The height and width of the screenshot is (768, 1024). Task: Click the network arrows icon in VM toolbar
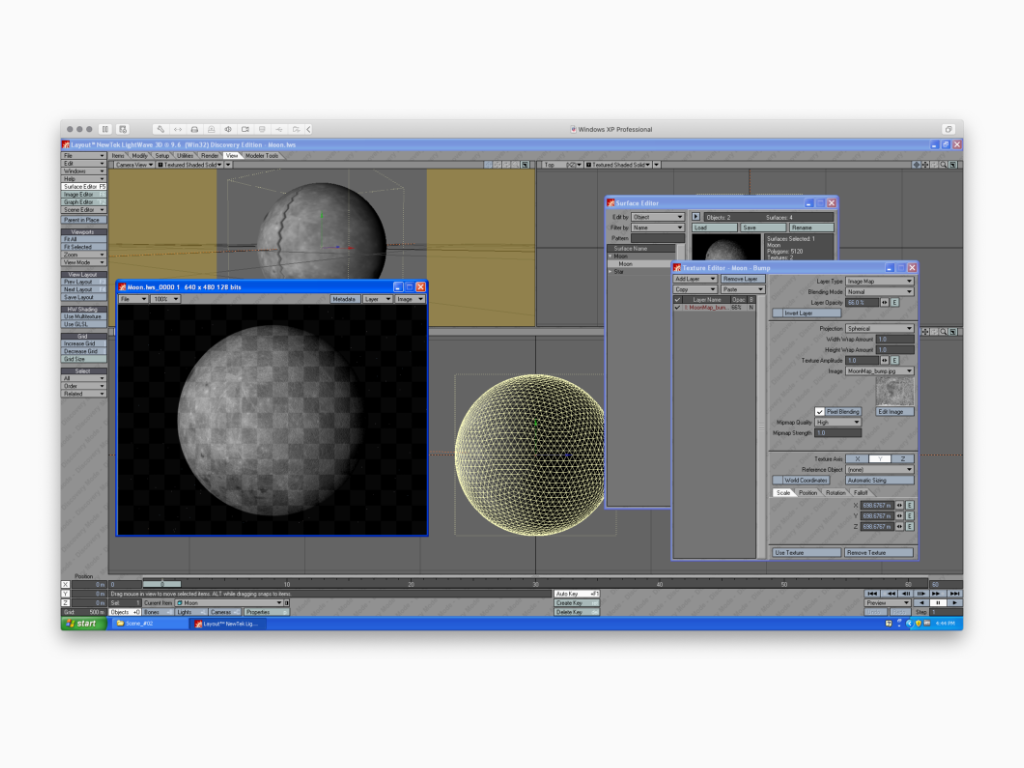pos(177,129)
